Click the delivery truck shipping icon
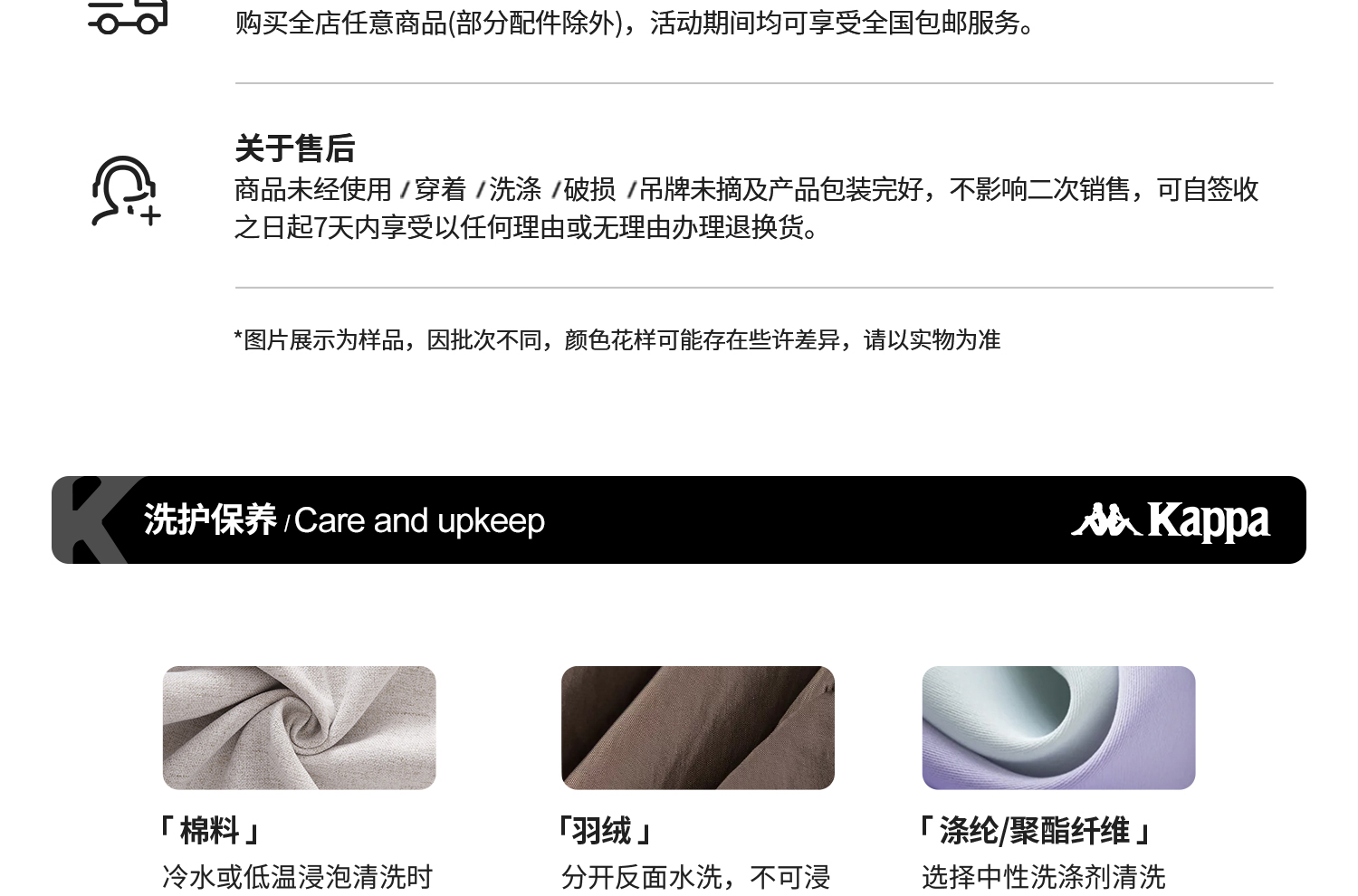Viewport: 1358px width, 896px height. pos(128,15)
